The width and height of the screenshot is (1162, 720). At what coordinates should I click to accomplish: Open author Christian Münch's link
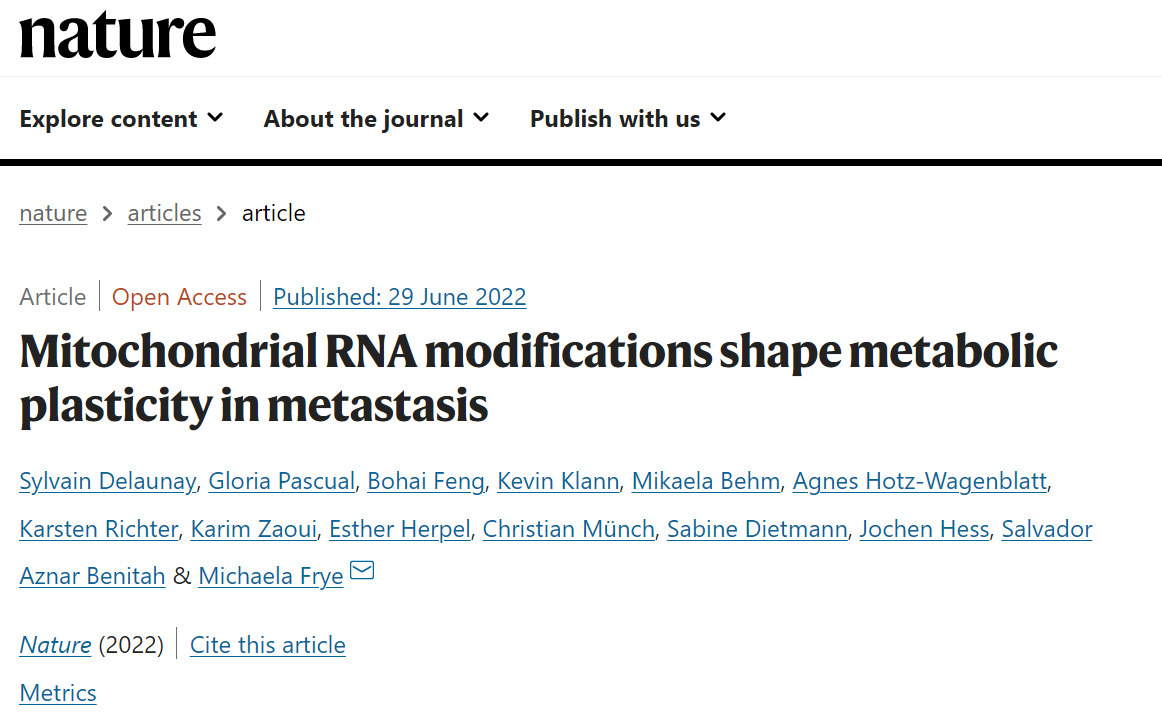tap(568, 529)
